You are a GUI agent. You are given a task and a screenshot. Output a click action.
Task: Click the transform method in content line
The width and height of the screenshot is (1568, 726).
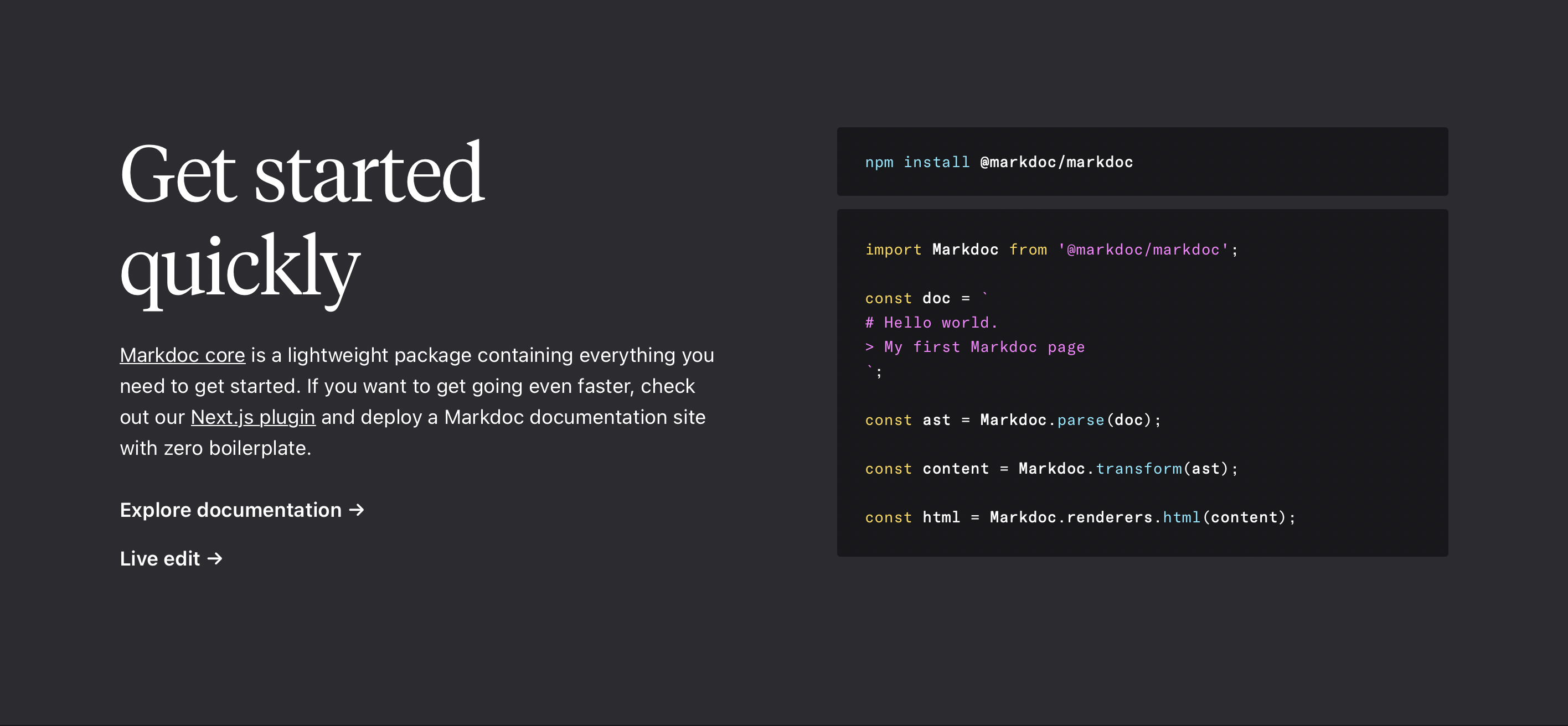(x=1138, y=469)
